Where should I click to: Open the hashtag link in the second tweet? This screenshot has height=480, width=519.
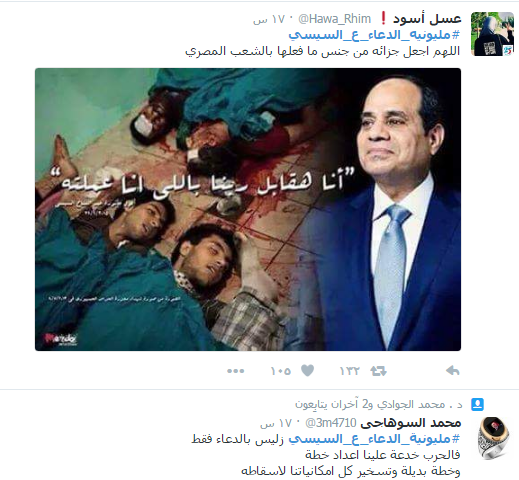tap(374, 439)
